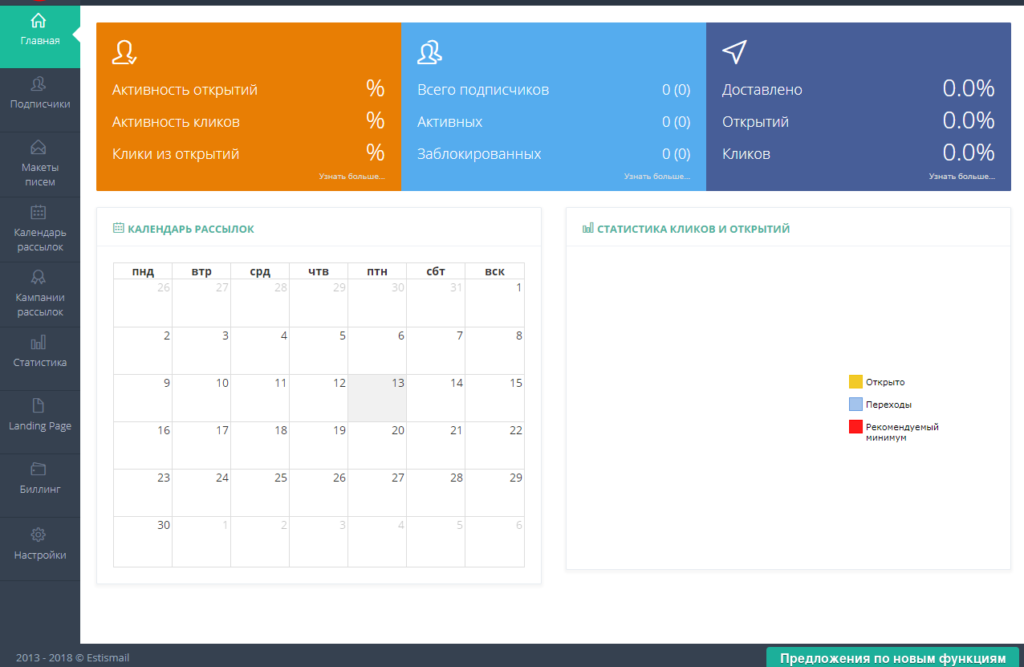Select highlighted day 13 in the calendar

[x=377, y=398]
